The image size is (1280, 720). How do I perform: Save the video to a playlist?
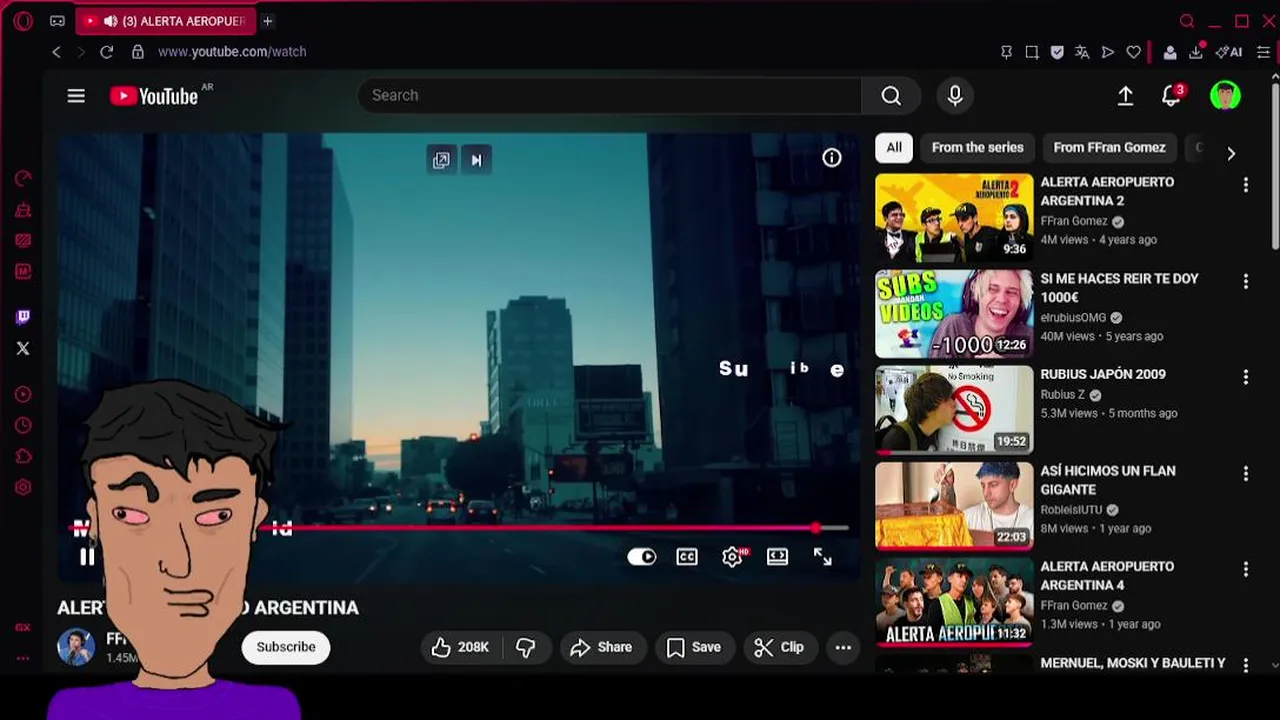[x=693, y=647]
